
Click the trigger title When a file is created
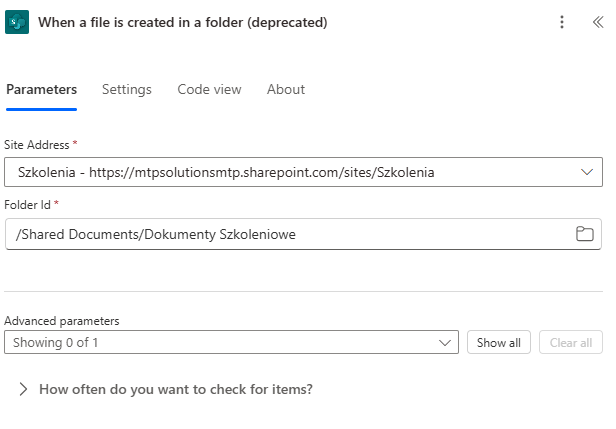183,22
